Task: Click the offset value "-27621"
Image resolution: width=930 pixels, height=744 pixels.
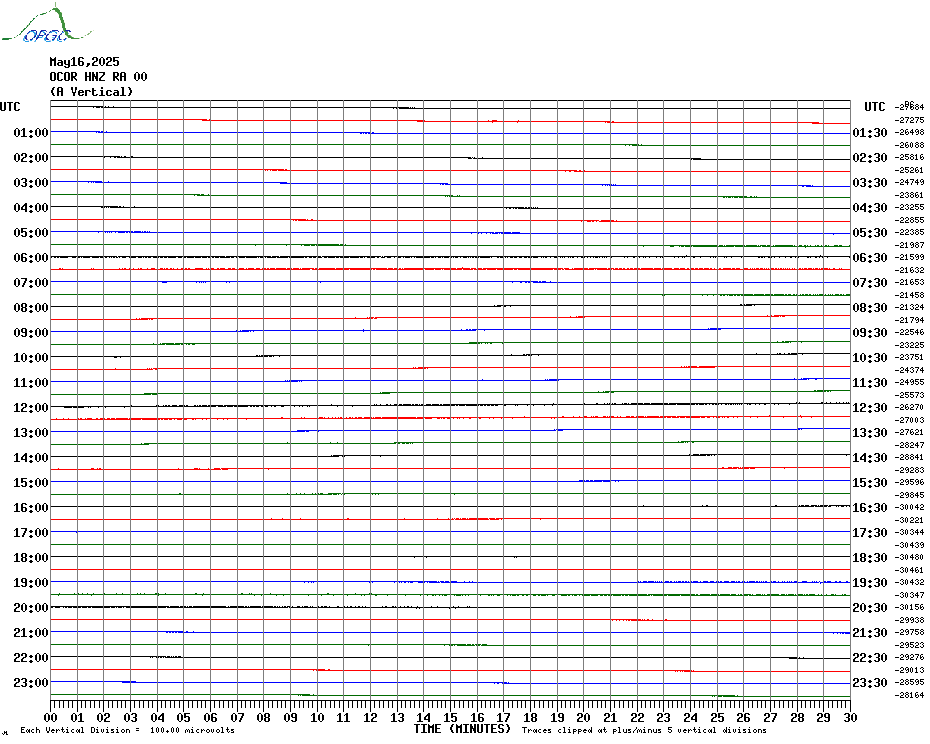Action: (x=909, y=432)
